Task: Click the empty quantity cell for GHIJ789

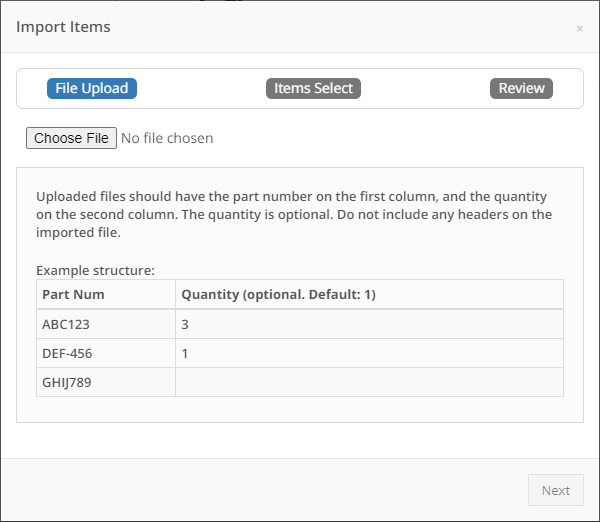Action: coord(369,382)
